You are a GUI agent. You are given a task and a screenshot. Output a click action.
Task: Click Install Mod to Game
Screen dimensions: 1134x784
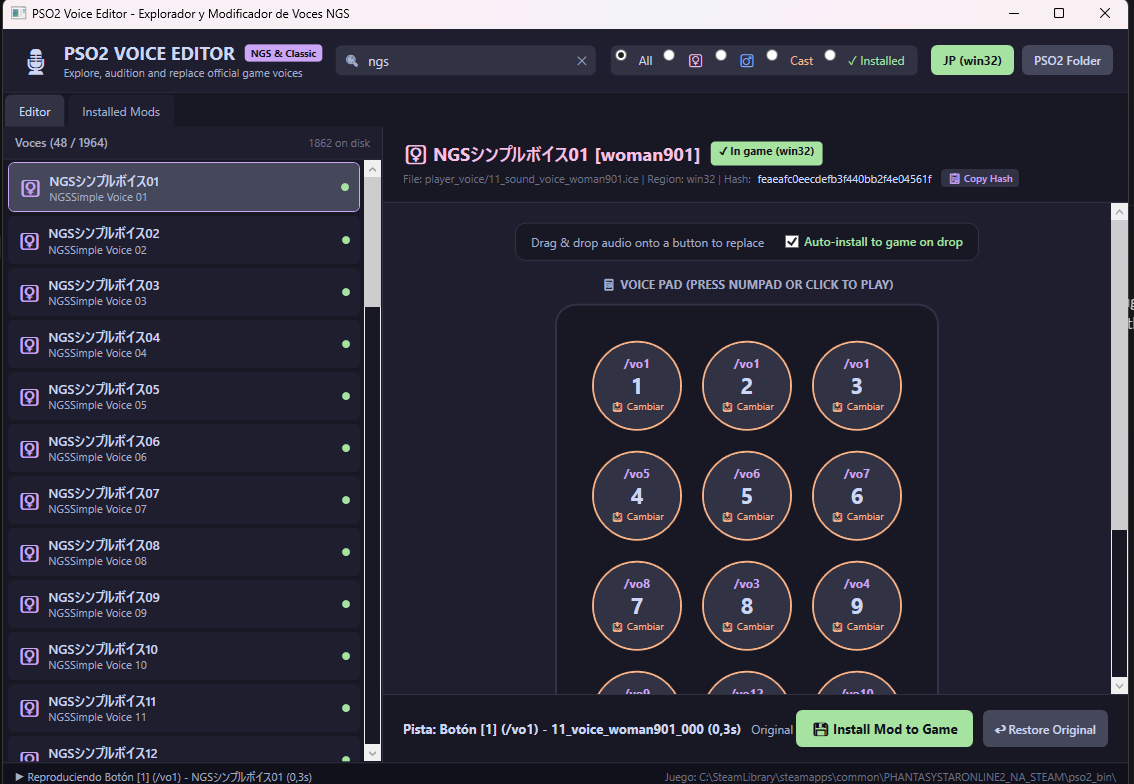(x=884, y=729)
